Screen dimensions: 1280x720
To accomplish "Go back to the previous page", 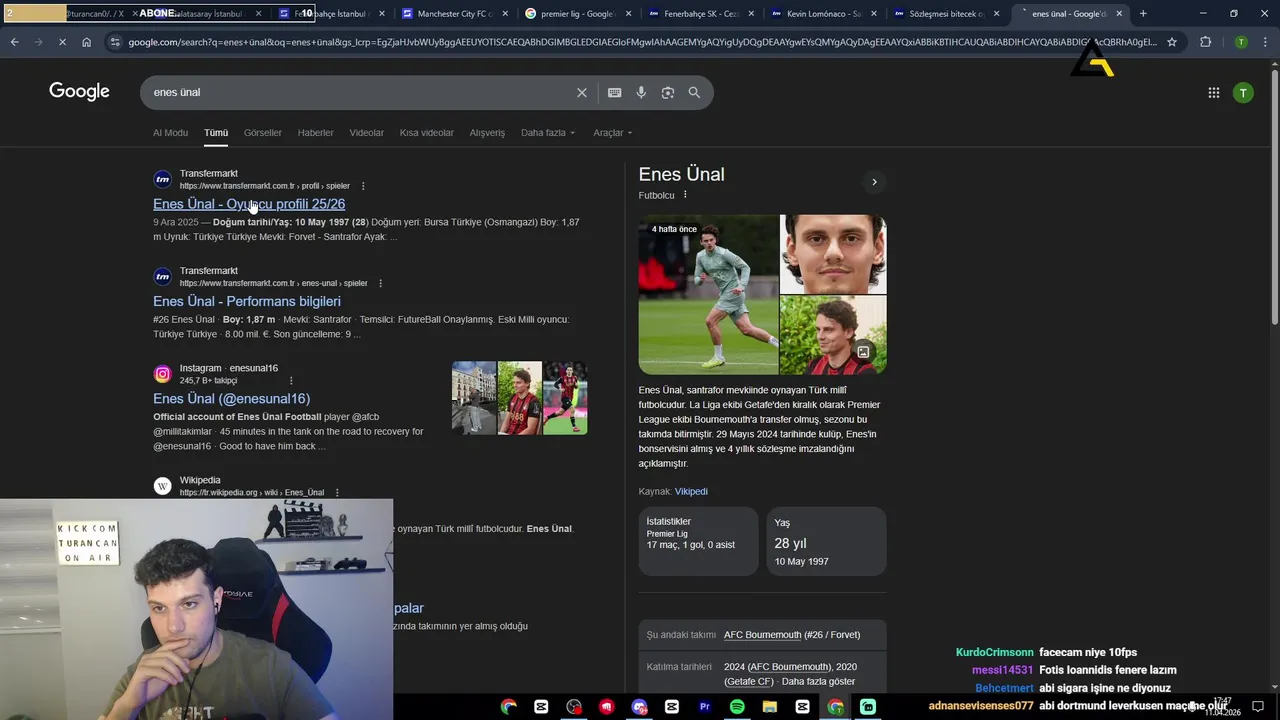I will click(14, 42).
